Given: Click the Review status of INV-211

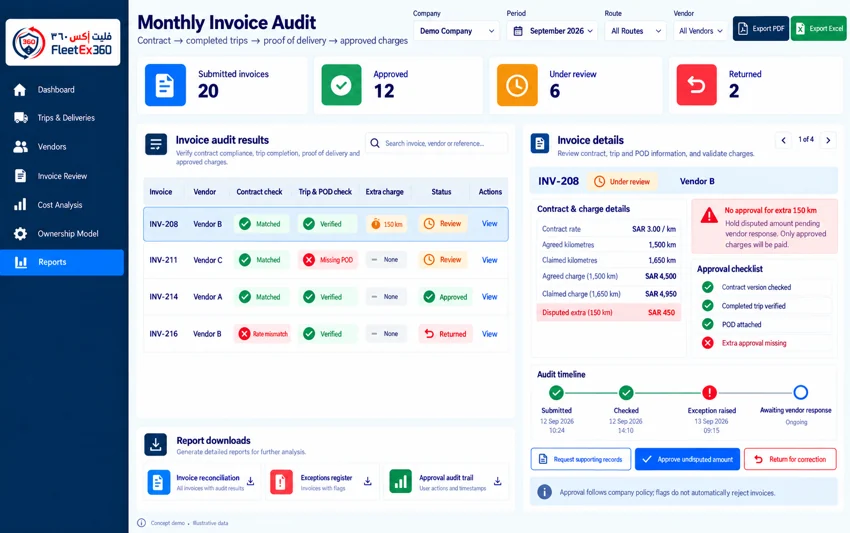Looking at the screenshot, I should (x=443, y=260).
